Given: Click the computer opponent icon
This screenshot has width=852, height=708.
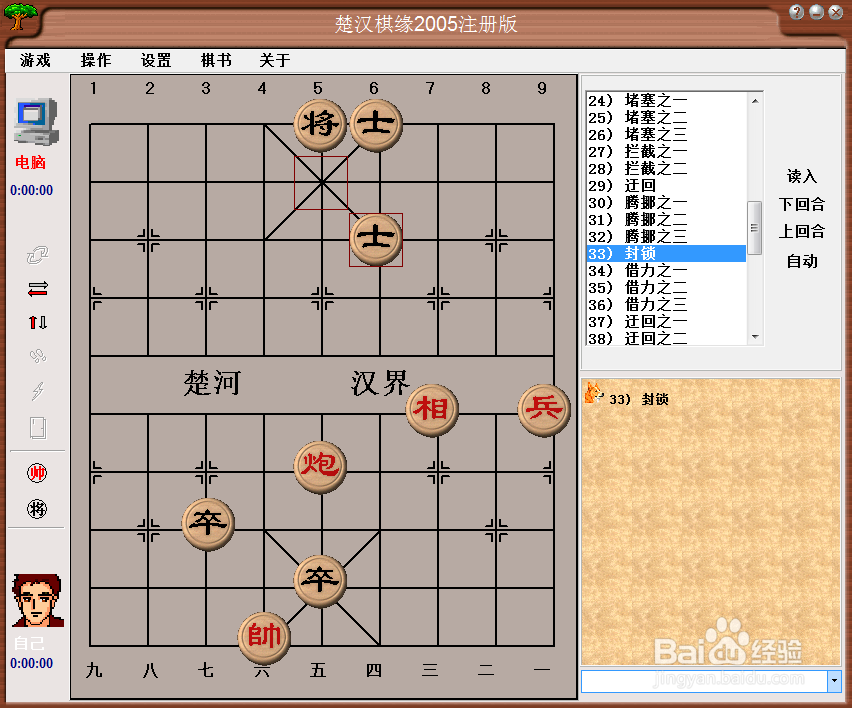Looking at the screenshot, I should [x=36, y=122].
